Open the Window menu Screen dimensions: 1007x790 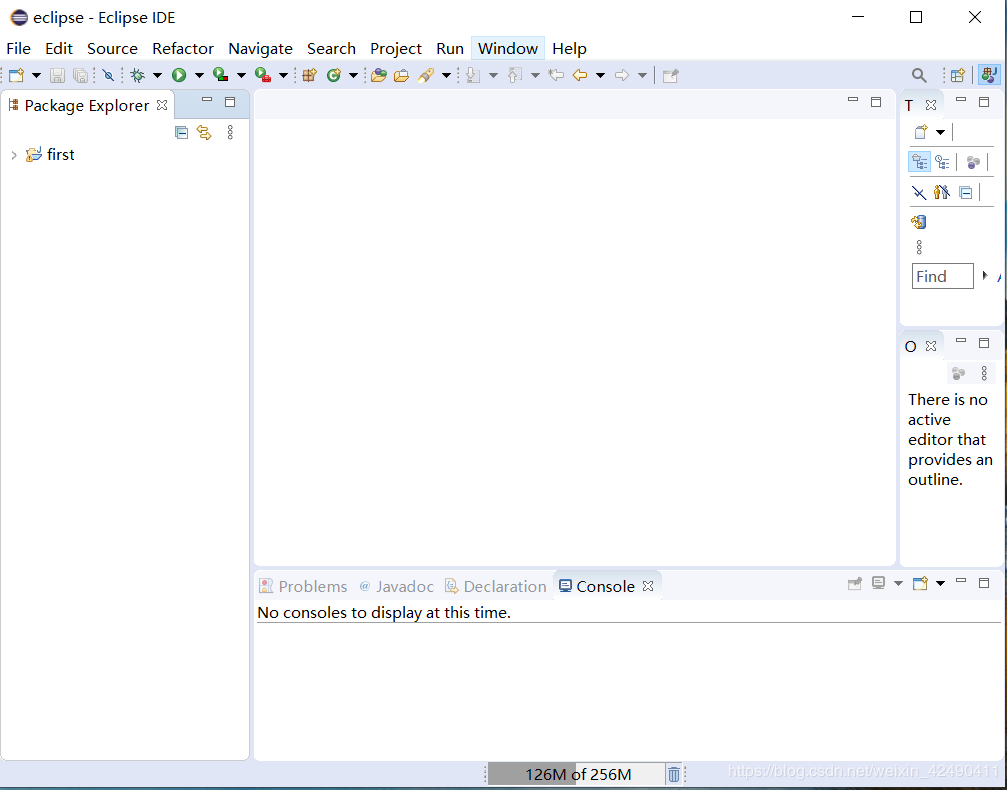point(508,49)
